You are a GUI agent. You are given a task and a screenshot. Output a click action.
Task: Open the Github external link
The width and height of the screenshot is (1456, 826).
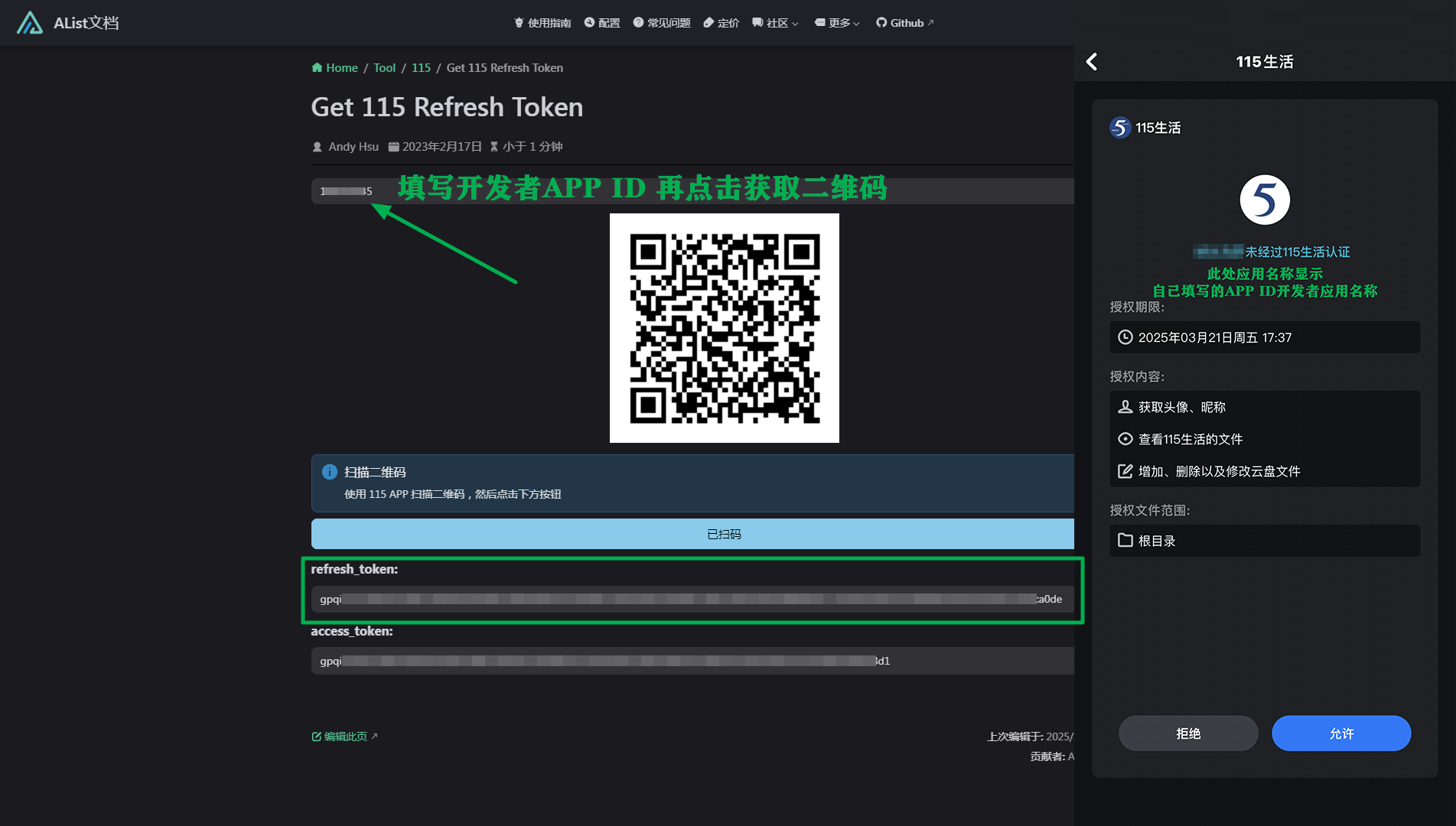tap(905, 23)
